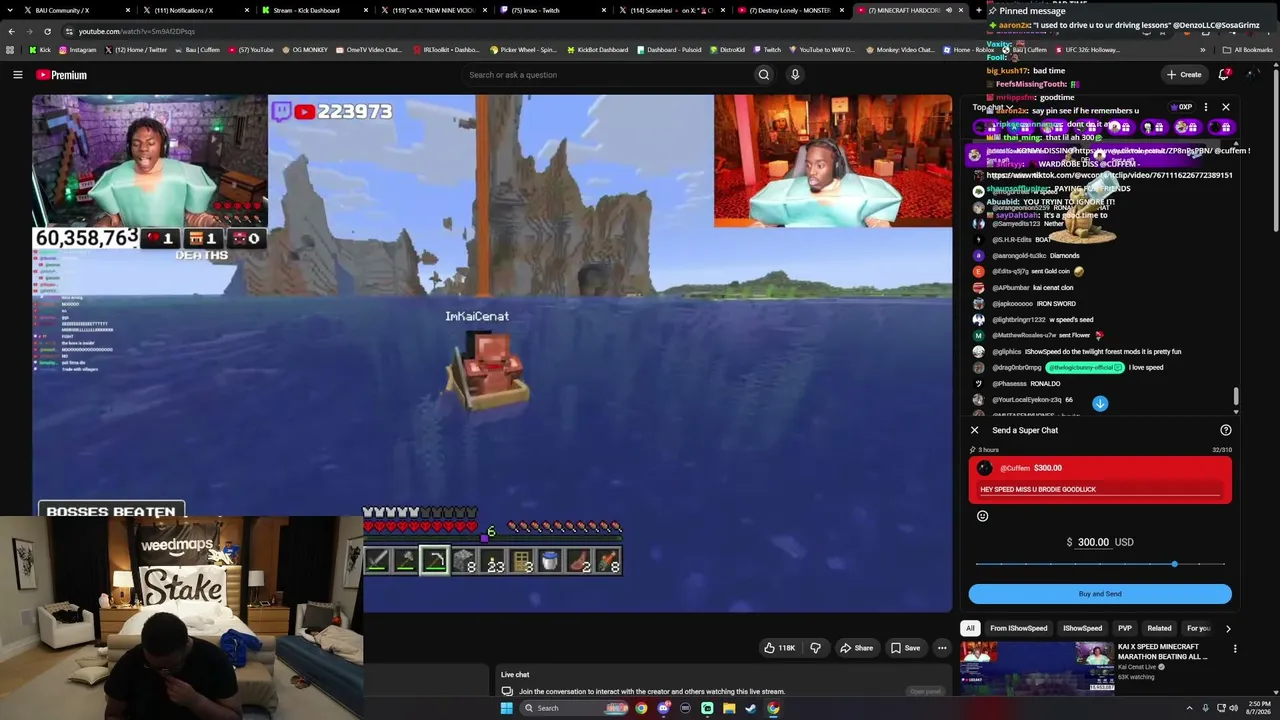This screenshot has height=720, width=1280.
Task: Open the Chrome apps grid shortcut
Action: click(x=11, y=50)
